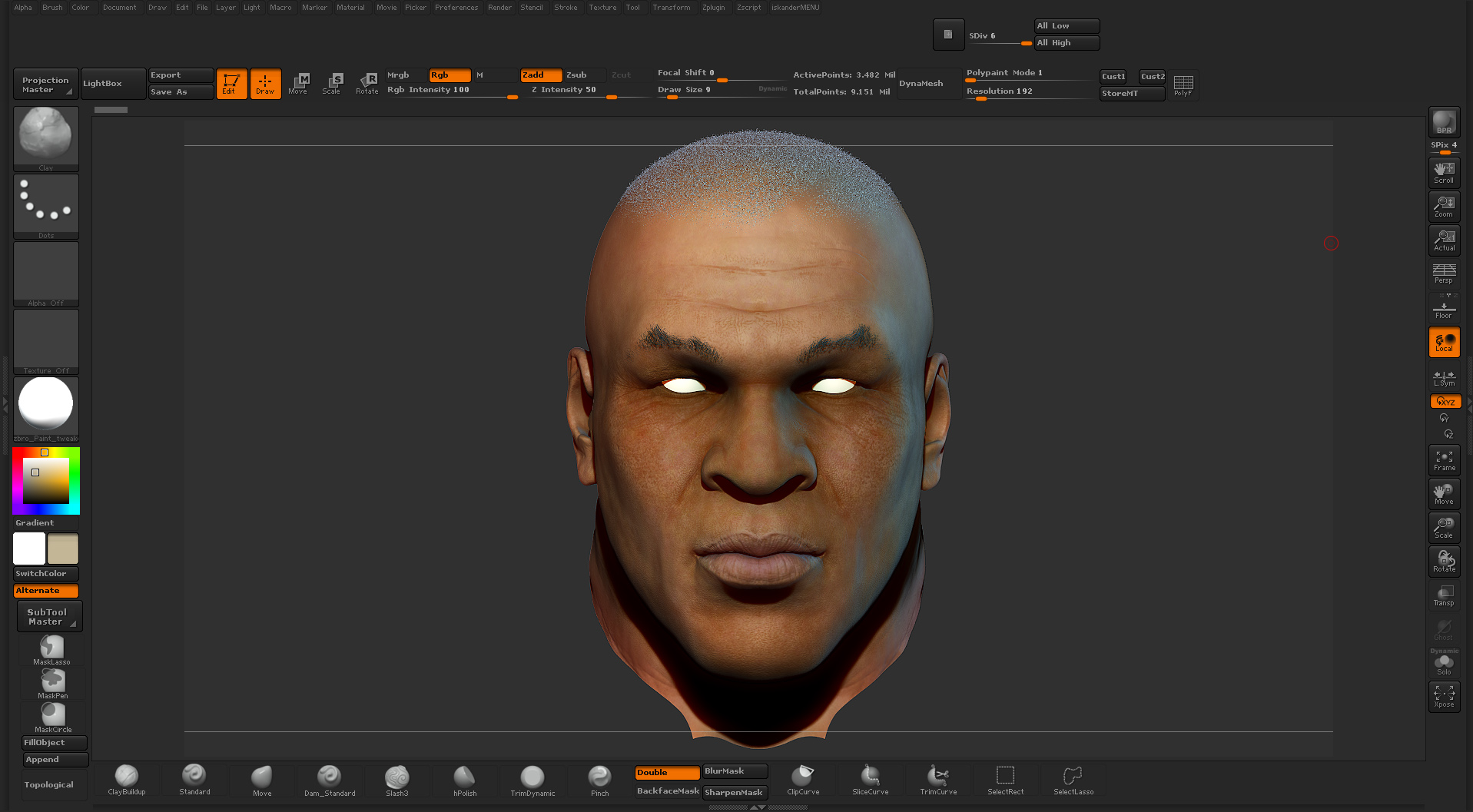Select the ClayBuildup brush
This screenshot has width=1473, height=812.
(x=127, y=779)
